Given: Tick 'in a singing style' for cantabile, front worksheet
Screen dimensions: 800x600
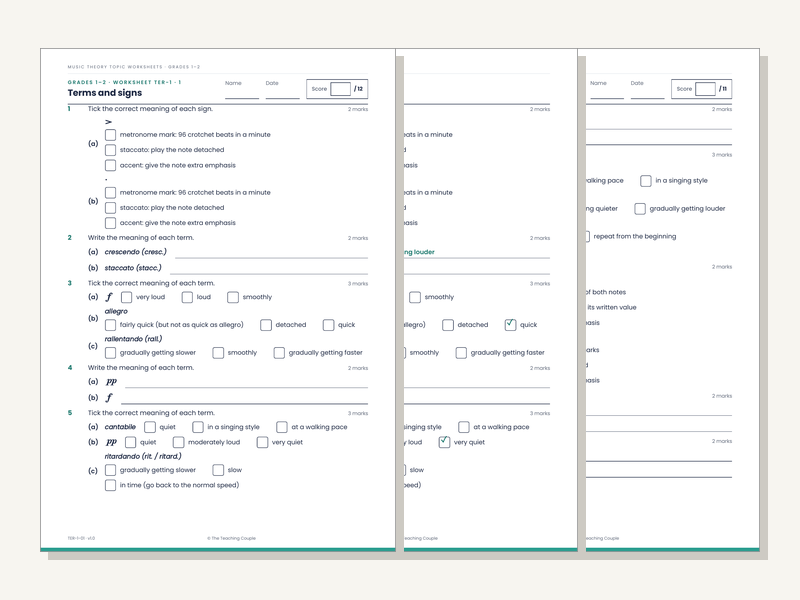Looking at the screenshot, I should 198,427.
